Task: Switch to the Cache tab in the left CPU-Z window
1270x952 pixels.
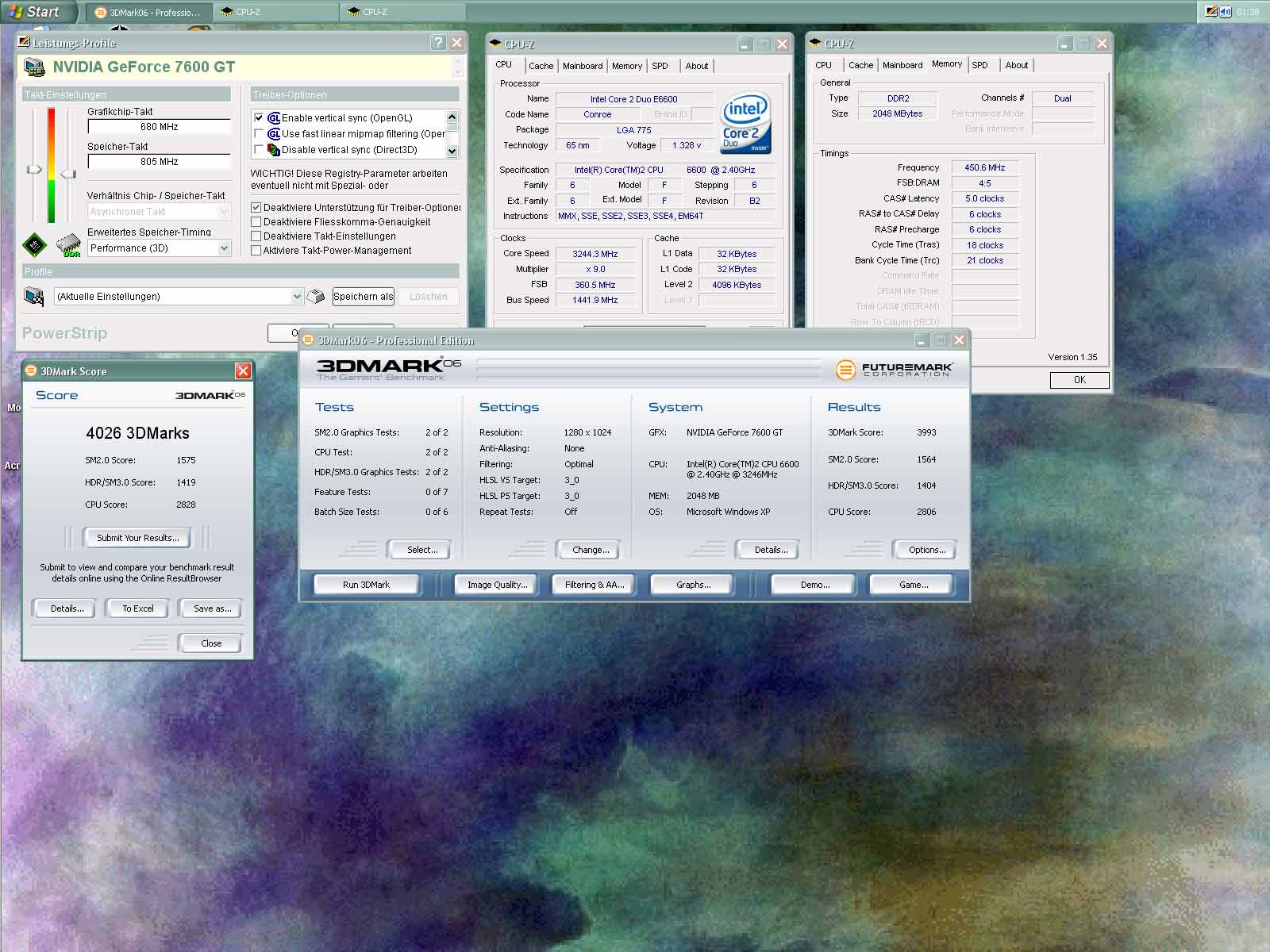Action: coord(541,66)
